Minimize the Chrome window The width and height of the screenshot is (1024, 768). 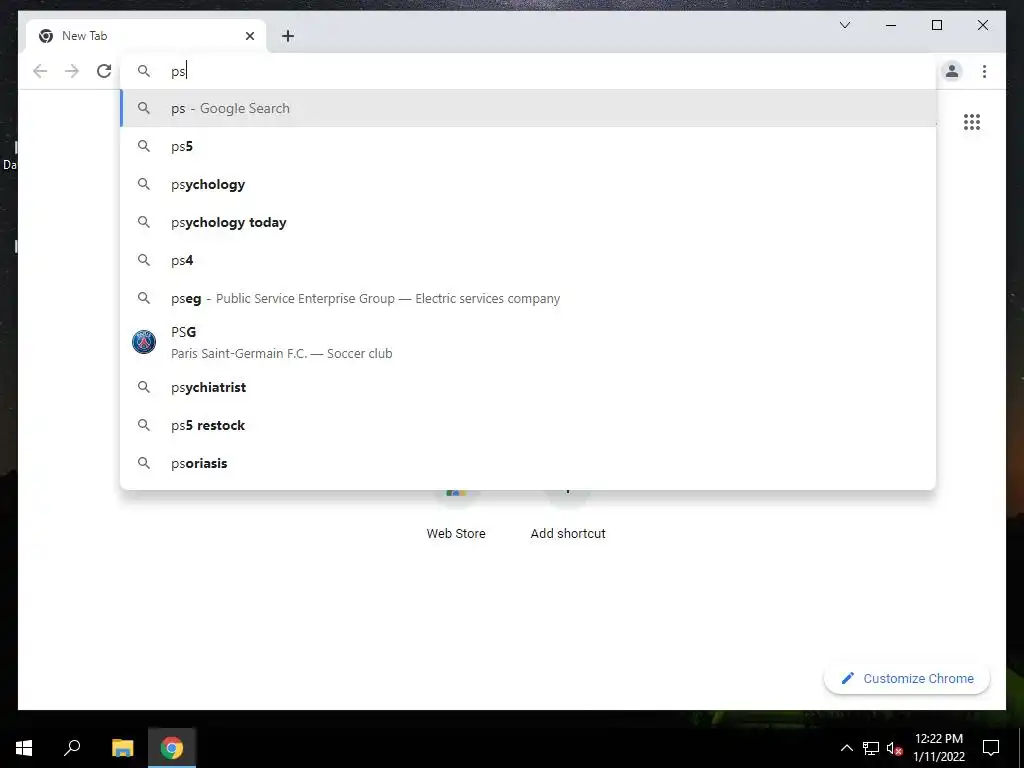pos(891,25)
